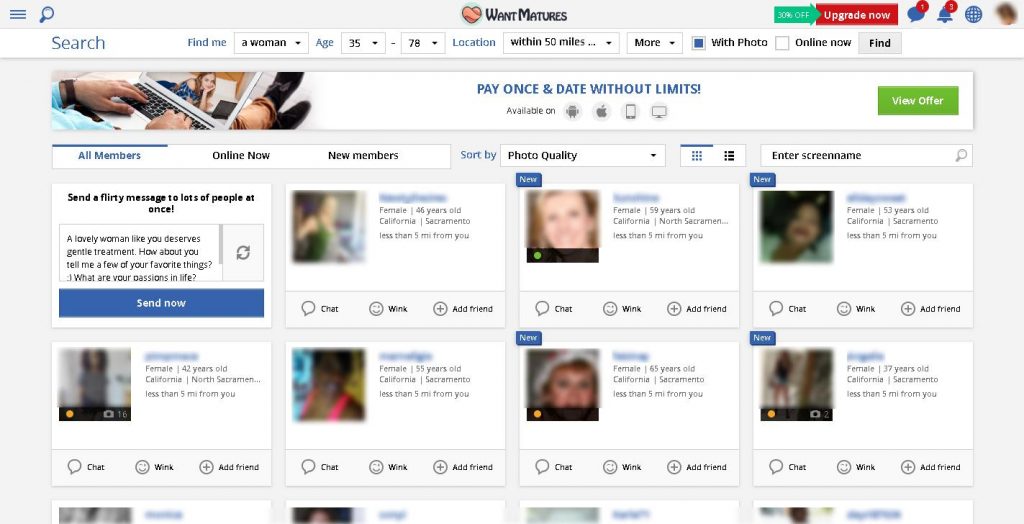This screenshot has width=1024, height=524.
Task: Click the WantMatures logo
Action: coord(513,14)
